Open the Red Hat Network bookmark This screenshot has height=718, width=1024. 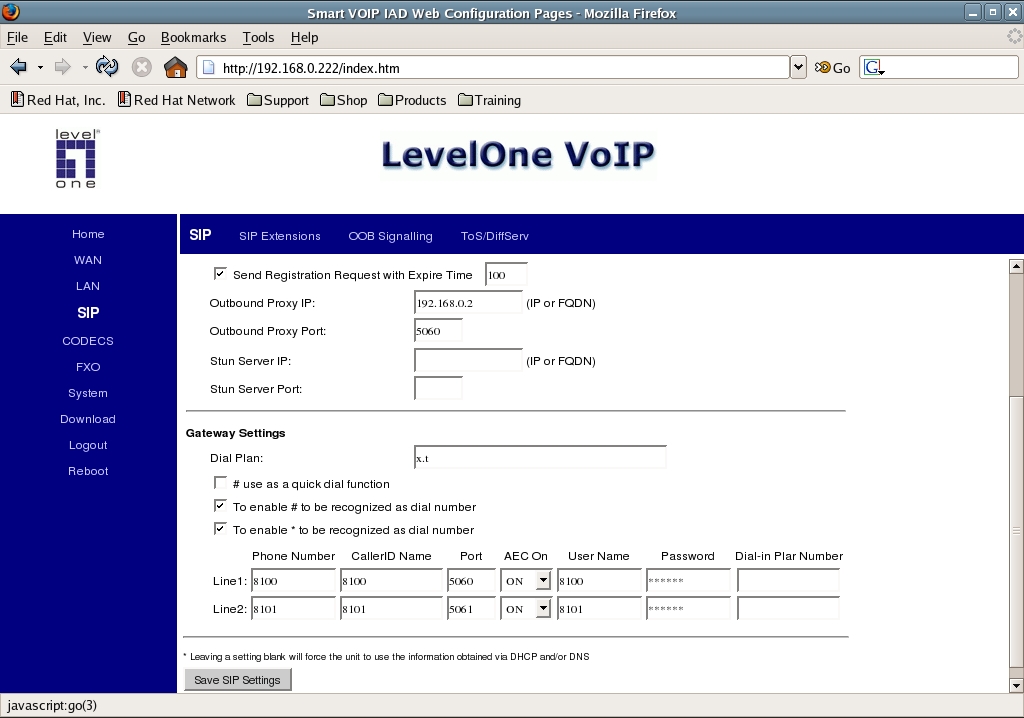(x=176, y=100)
